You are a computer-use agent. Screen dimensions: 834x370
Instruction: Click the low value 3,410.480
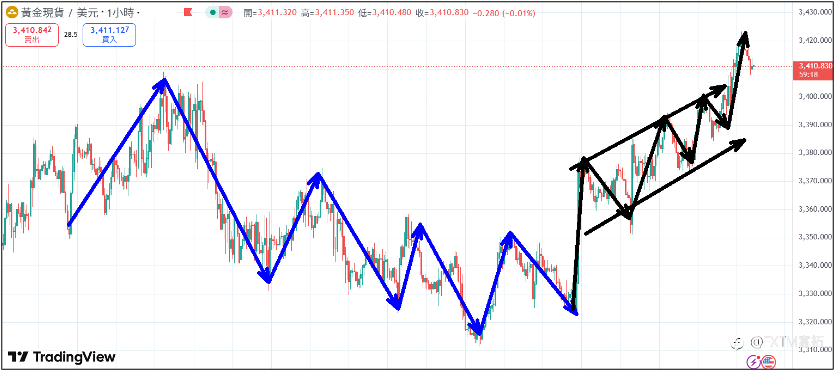click(x=392, y=12)
